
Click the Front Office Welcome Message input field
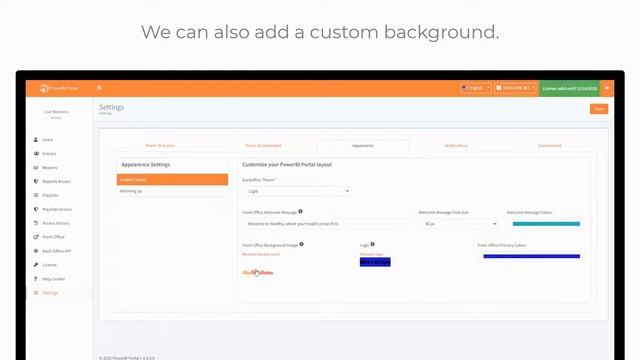[325, 224]
